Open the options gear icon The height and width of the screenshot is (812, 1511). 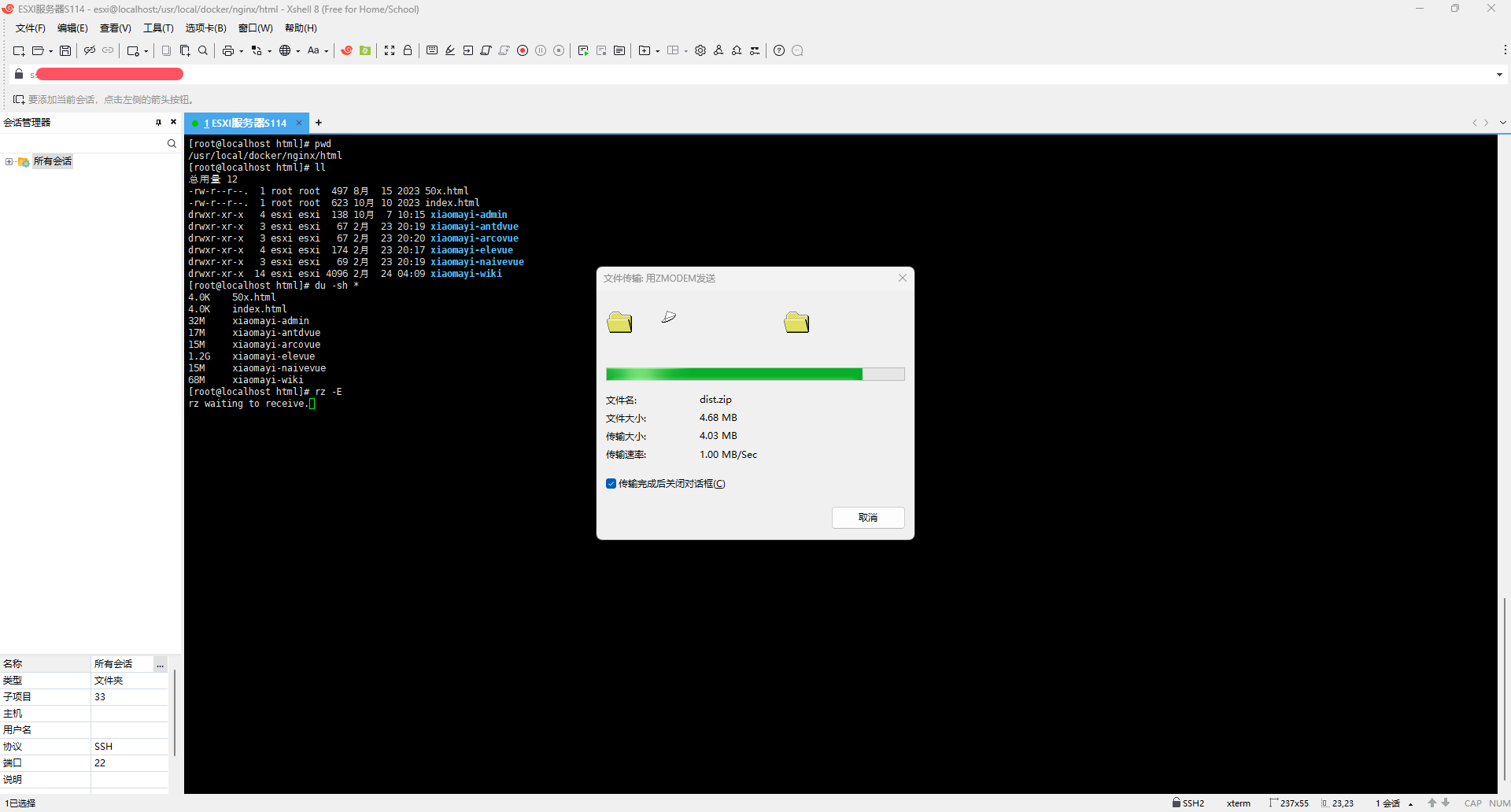pyautogui.click(x=700, y=50)
